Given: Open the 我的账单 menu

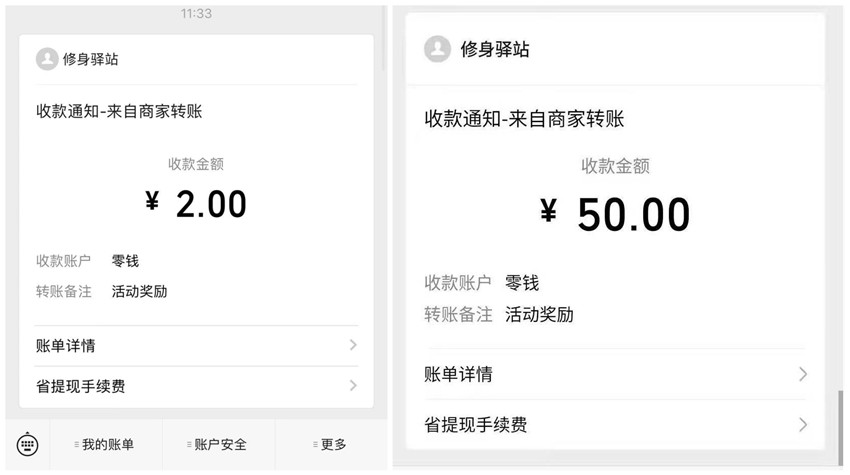Looking at the screenshot, I should coord(106,445).
